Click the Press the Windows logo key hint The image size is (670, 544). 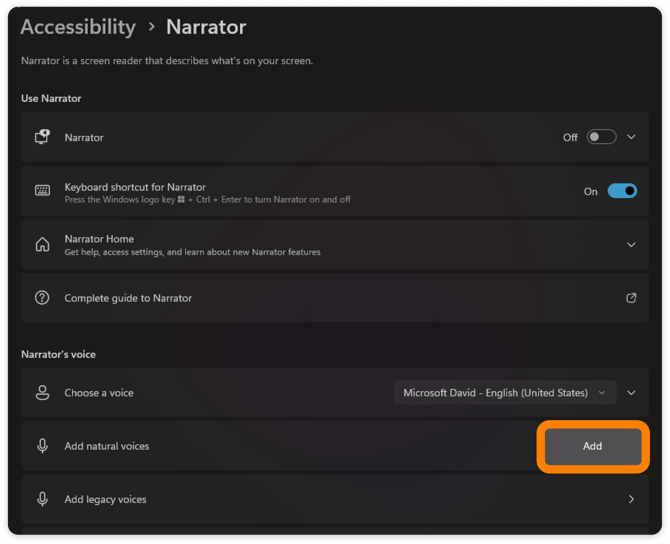(207, 200)
